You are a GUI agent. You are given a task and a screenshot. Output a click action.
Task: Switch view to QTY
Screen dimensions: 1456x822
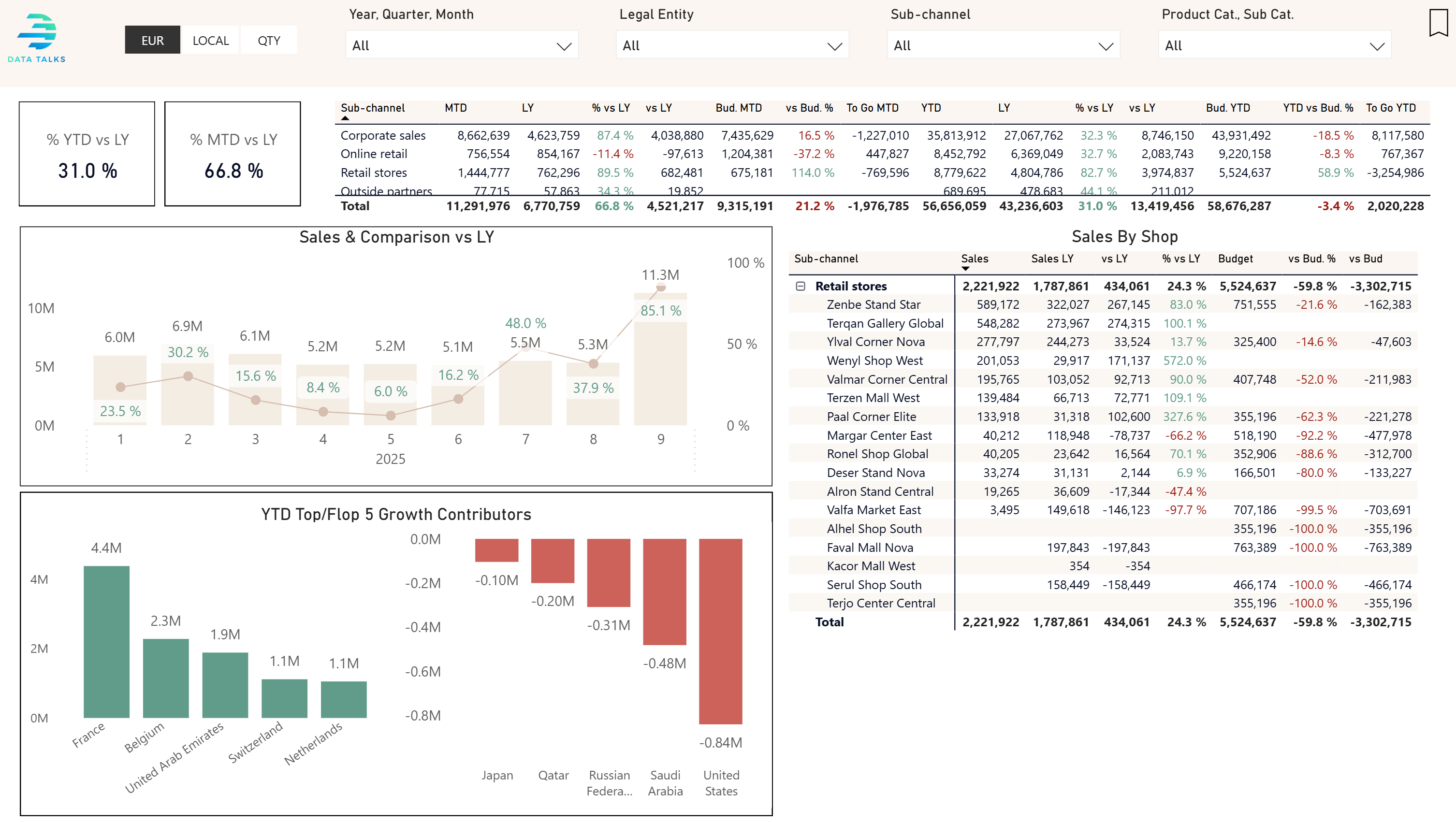268,40
